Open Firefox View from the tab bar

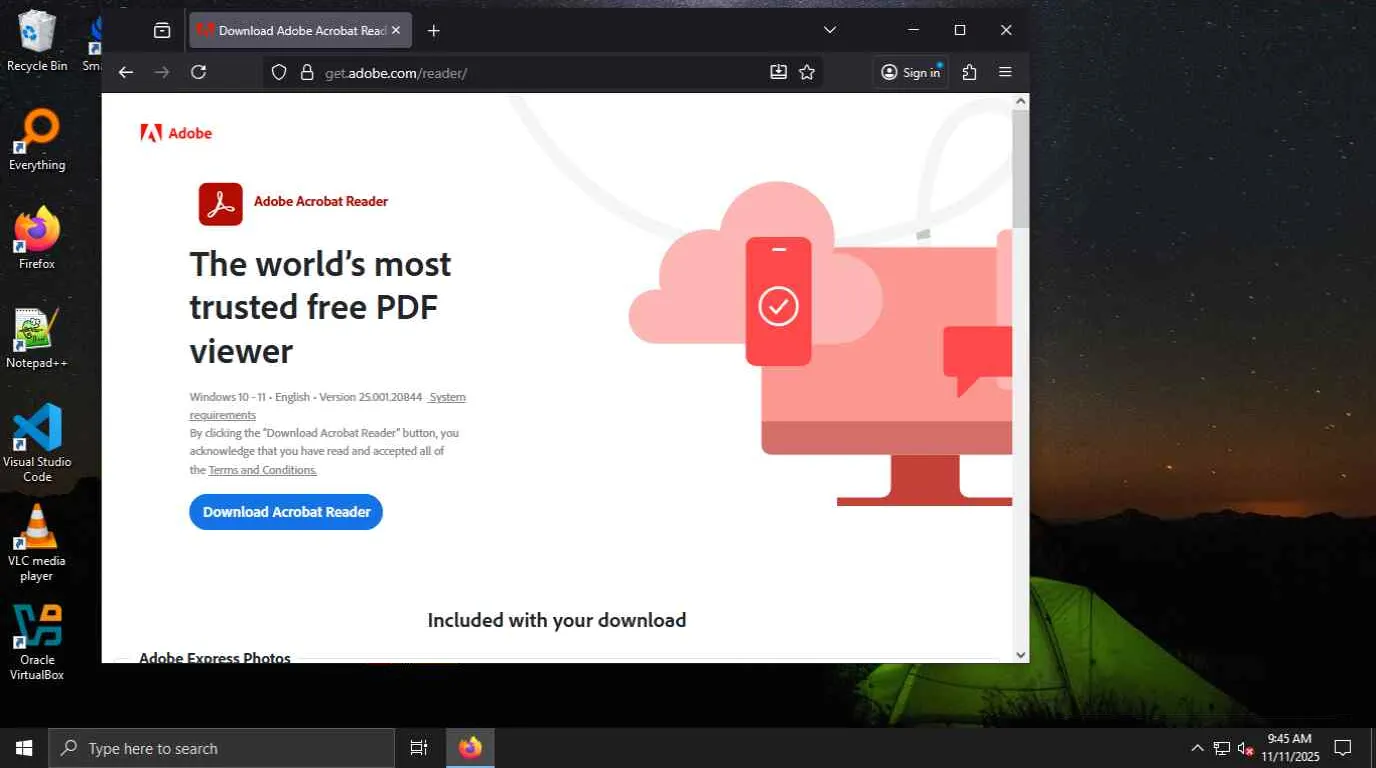click(162, 30)
